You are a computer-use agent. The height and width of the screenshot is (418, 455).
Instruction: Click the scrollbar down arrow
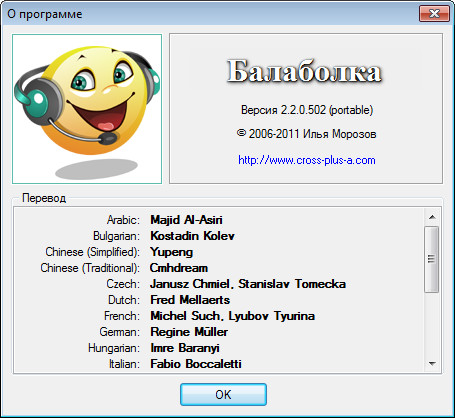[x=432, y=364]
